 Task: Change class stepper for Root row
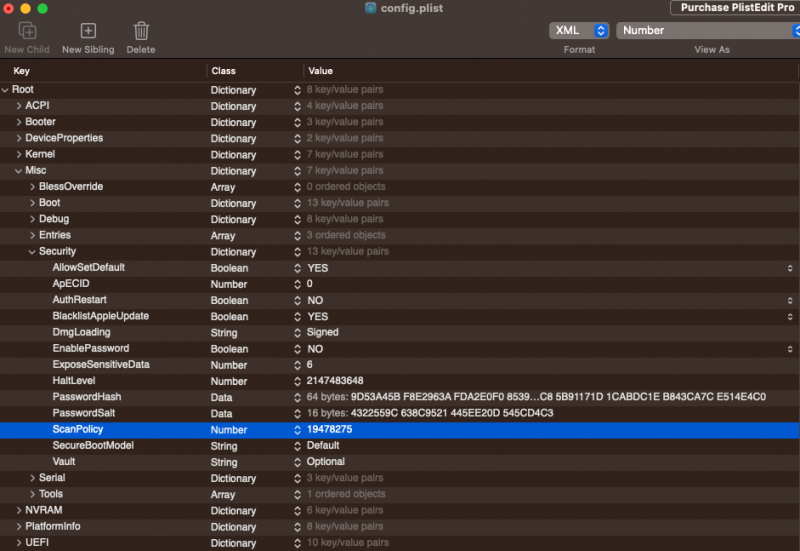click(297, 90)
